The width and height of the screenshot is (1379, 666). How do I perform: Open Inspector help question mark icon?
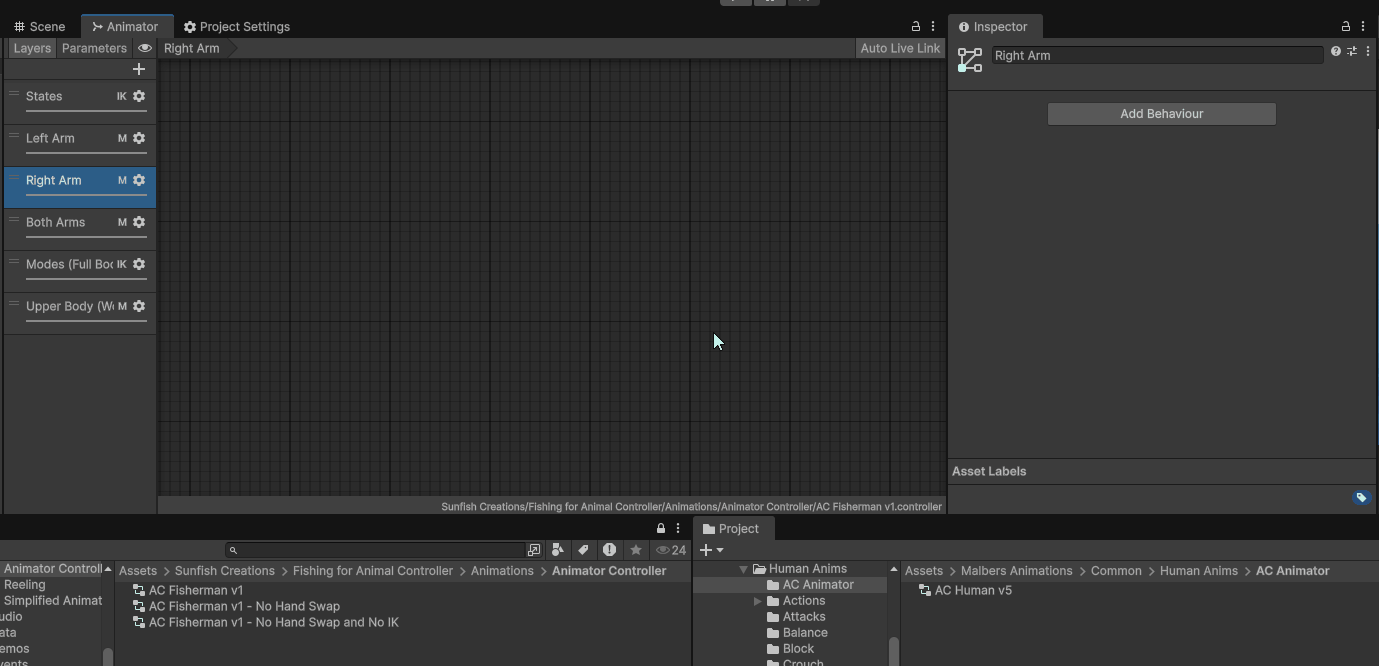coord(1335,51)
